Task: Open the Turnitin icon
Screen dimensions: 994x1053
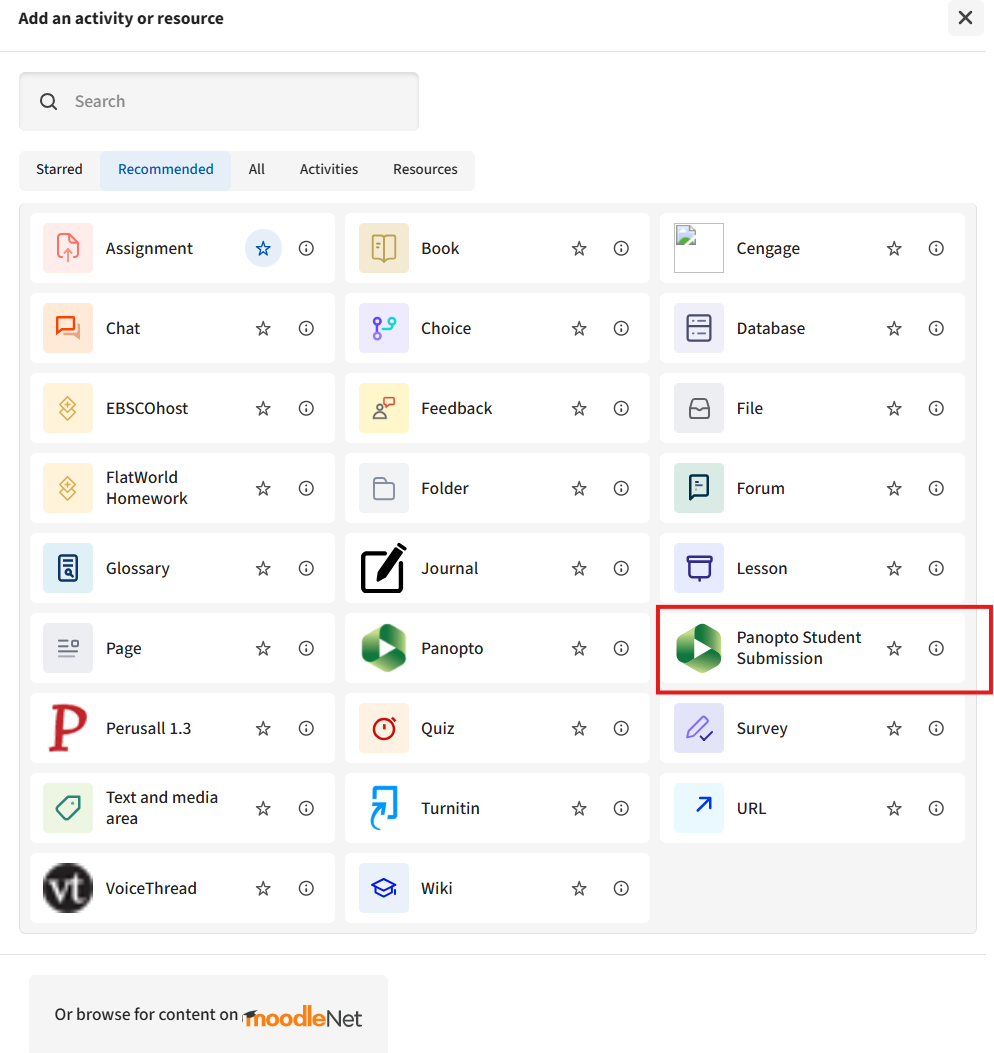Action: (382, 808)
